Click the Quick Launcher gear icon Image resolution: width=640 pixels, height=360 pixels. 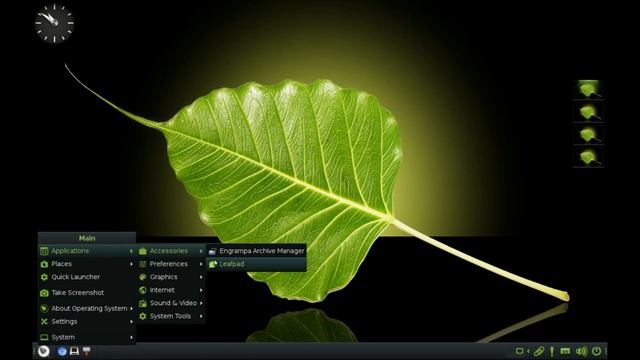[44, 277]
